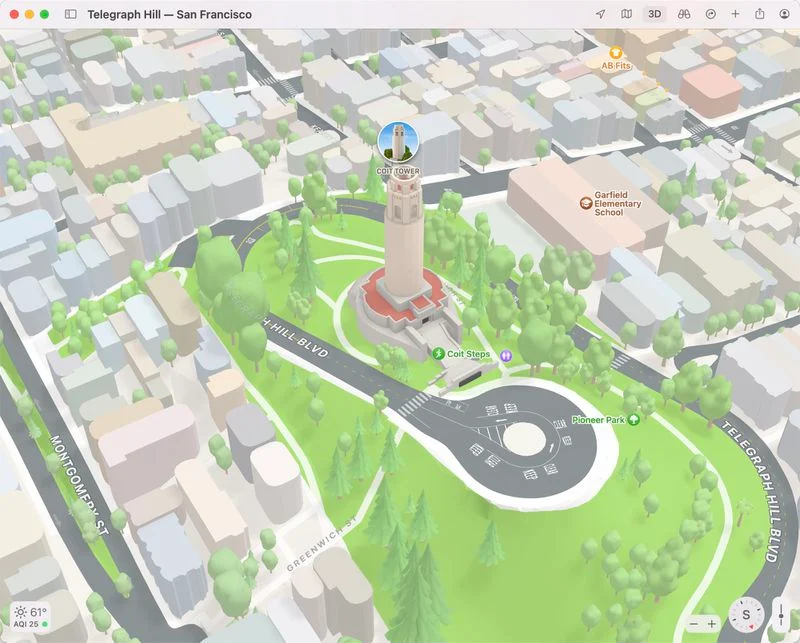800x643 pixels.
Task: Toggle the 3D view button
Action: click(654, 15)
